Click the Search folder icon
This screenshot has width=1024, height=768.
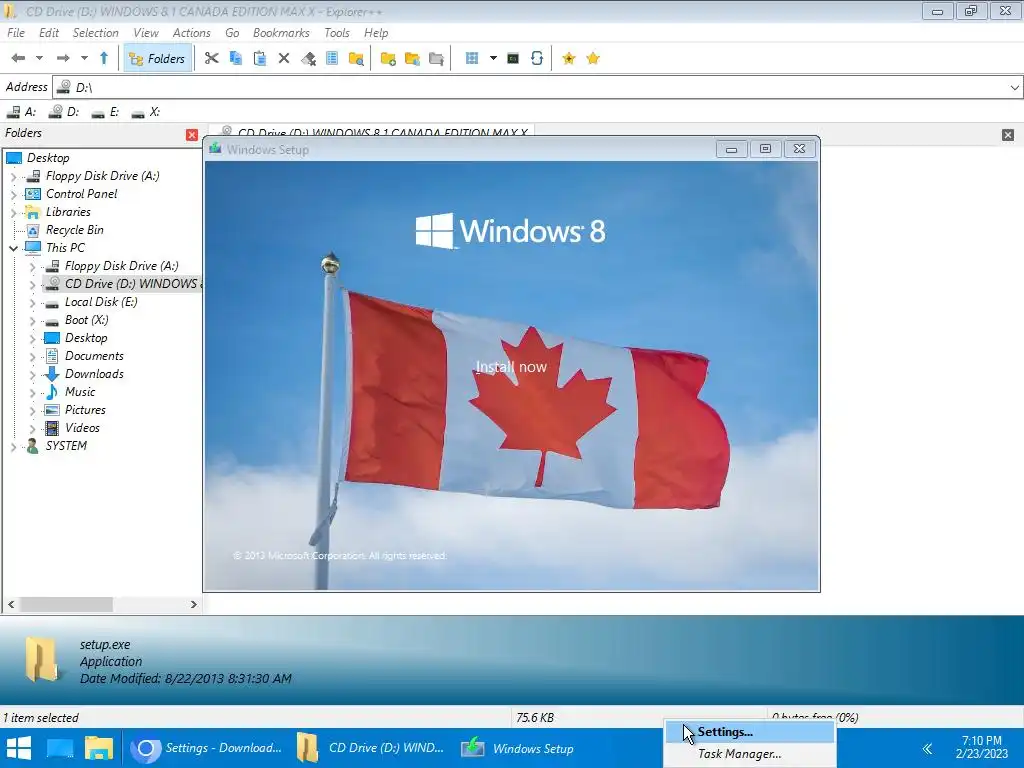pos(357,58)
